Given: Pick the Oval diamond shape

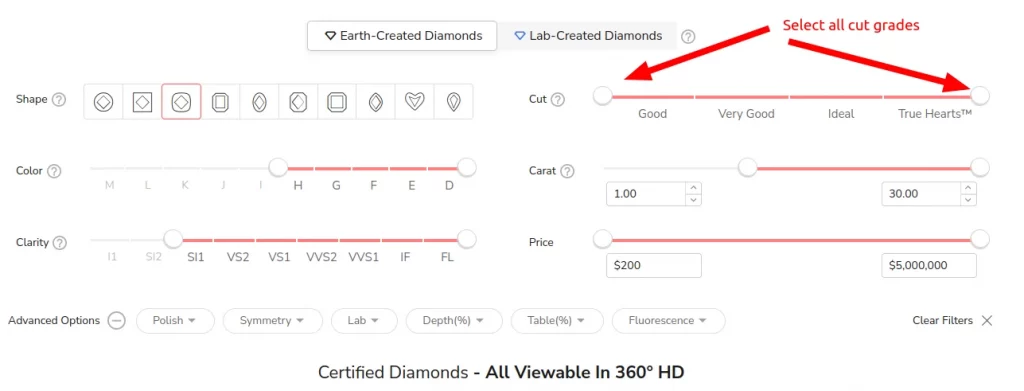Looking at the screenshot, I should [x=259, y=102].
